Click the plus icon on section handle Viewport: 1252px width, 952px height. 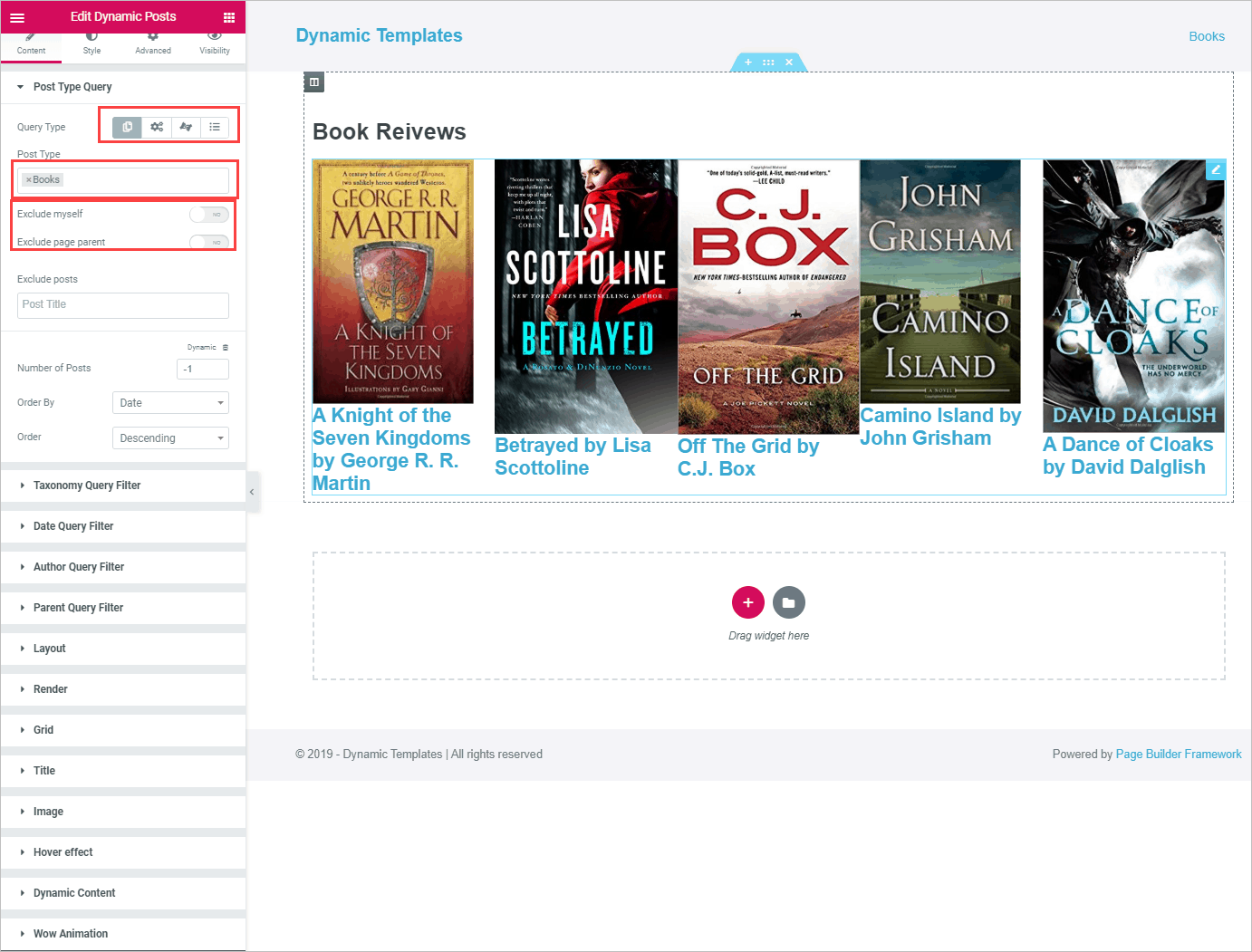point(748,63)
